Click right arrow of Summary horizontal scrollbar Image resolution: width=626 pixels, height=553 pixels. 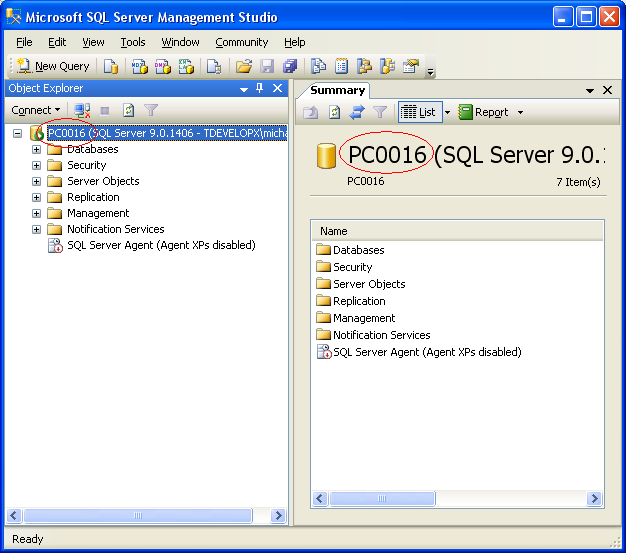pyautogui.click(x=594, y=499)
